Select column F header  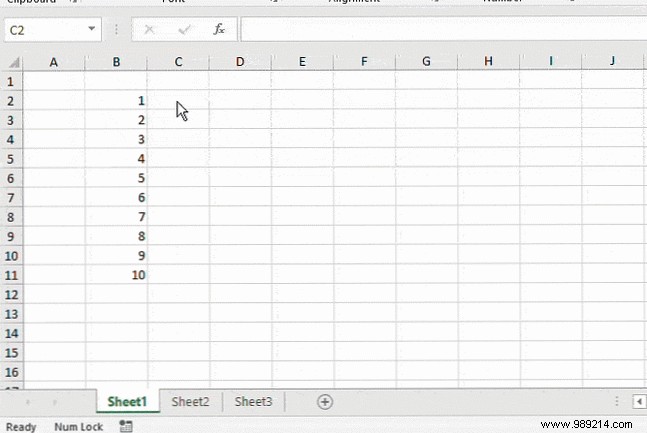(x=364, y=62)
